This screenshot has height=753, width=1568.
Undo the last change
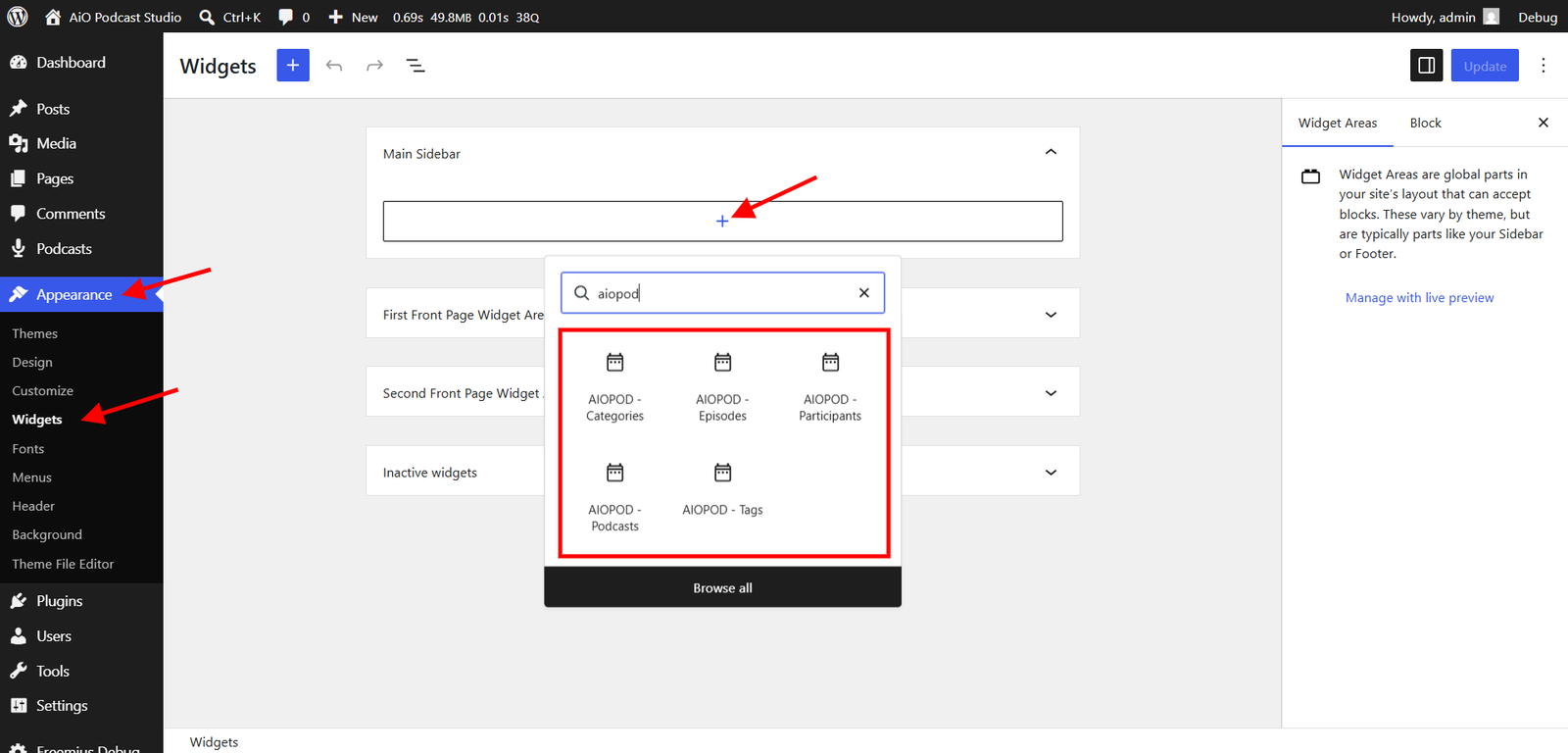click(x=334, y=66)
